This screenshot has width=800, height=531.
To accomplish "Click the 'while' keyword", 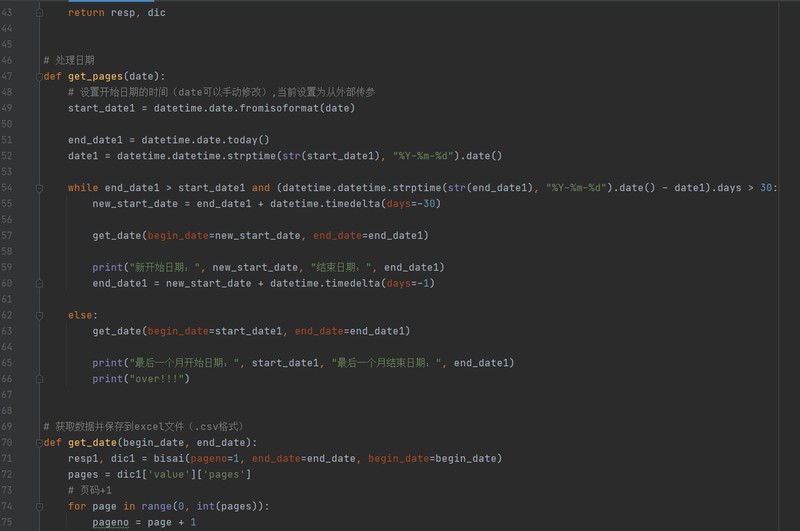I will click(x=83, y=188).
